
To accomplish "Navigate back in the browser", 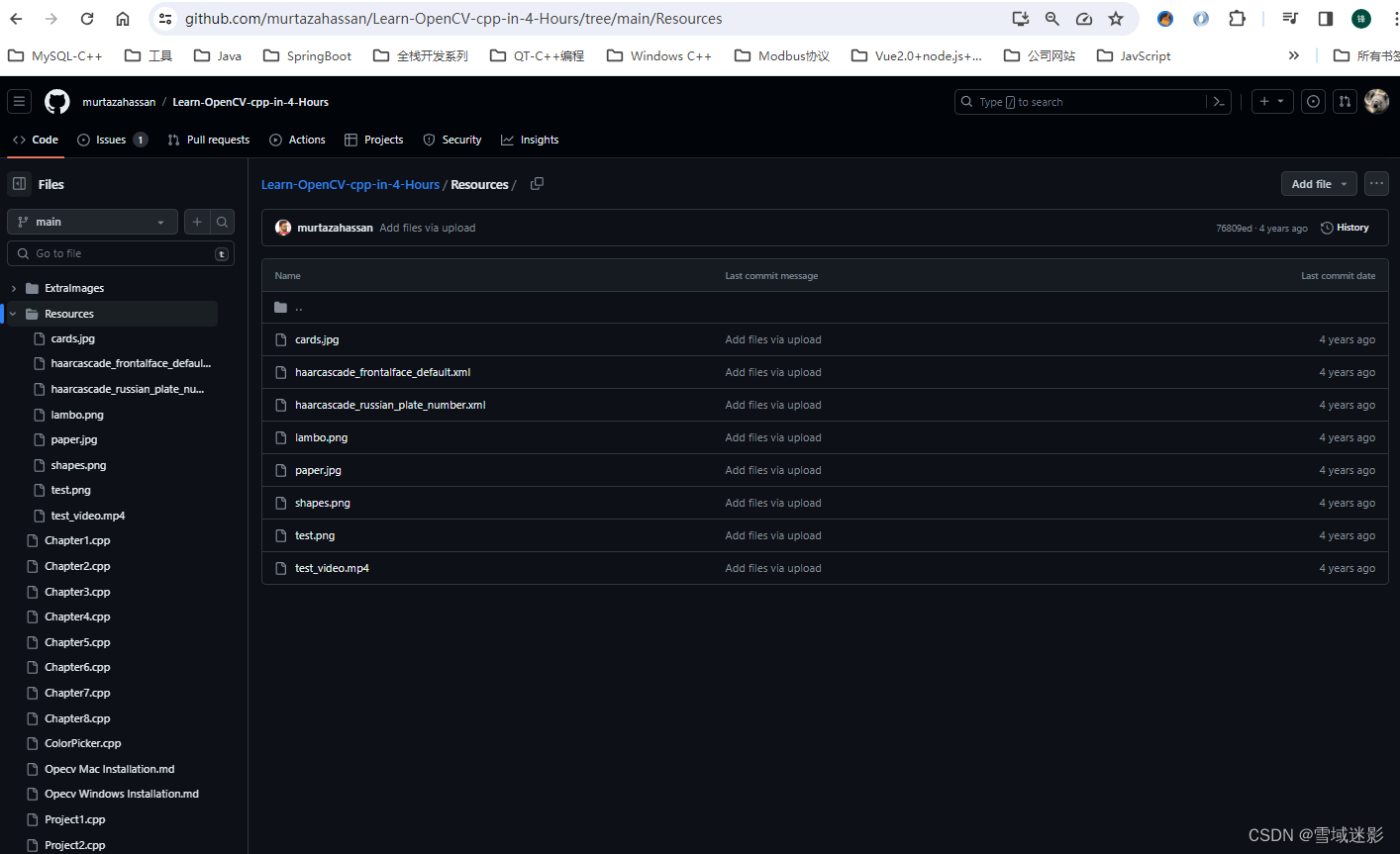I will [x=16, y=19].
